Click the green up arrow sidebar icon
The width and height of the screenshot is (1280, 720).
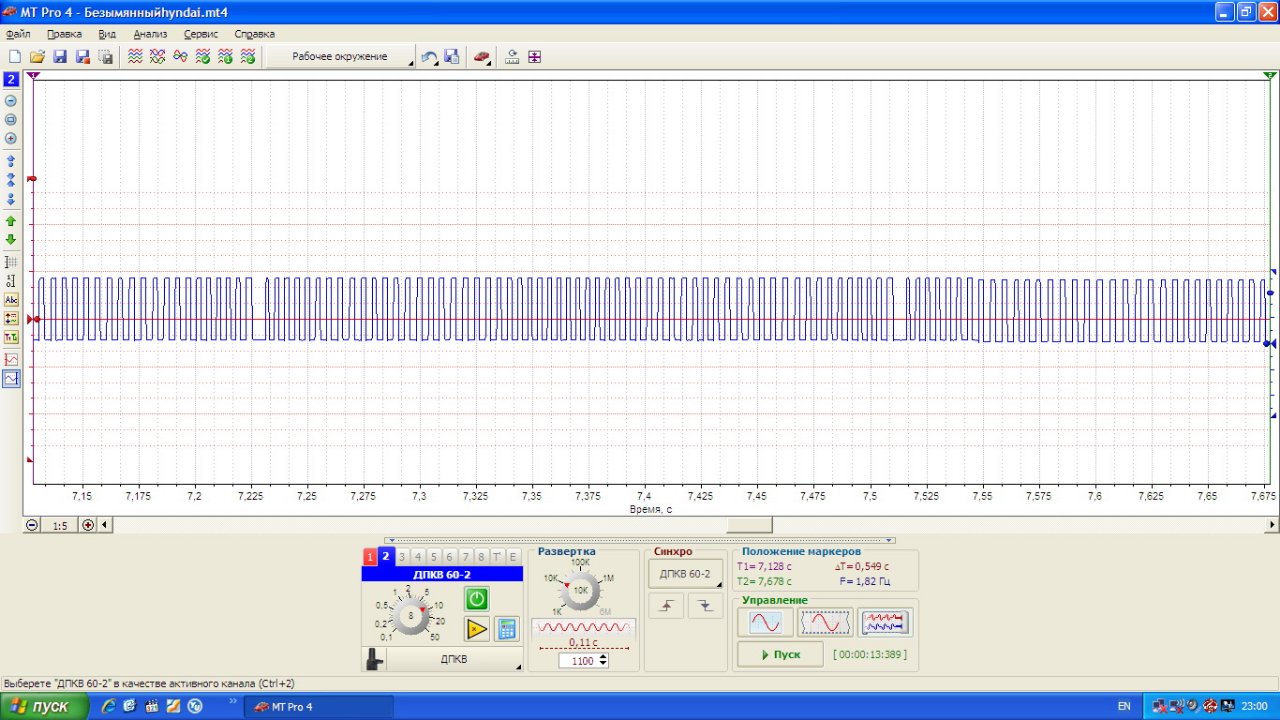(x=11, y=221)
